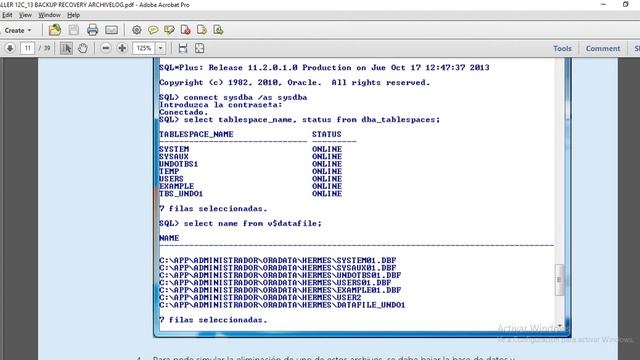Click the Save floppy disk icon
The width and height of the screenshot is (640, 360).
click(73, 30)
